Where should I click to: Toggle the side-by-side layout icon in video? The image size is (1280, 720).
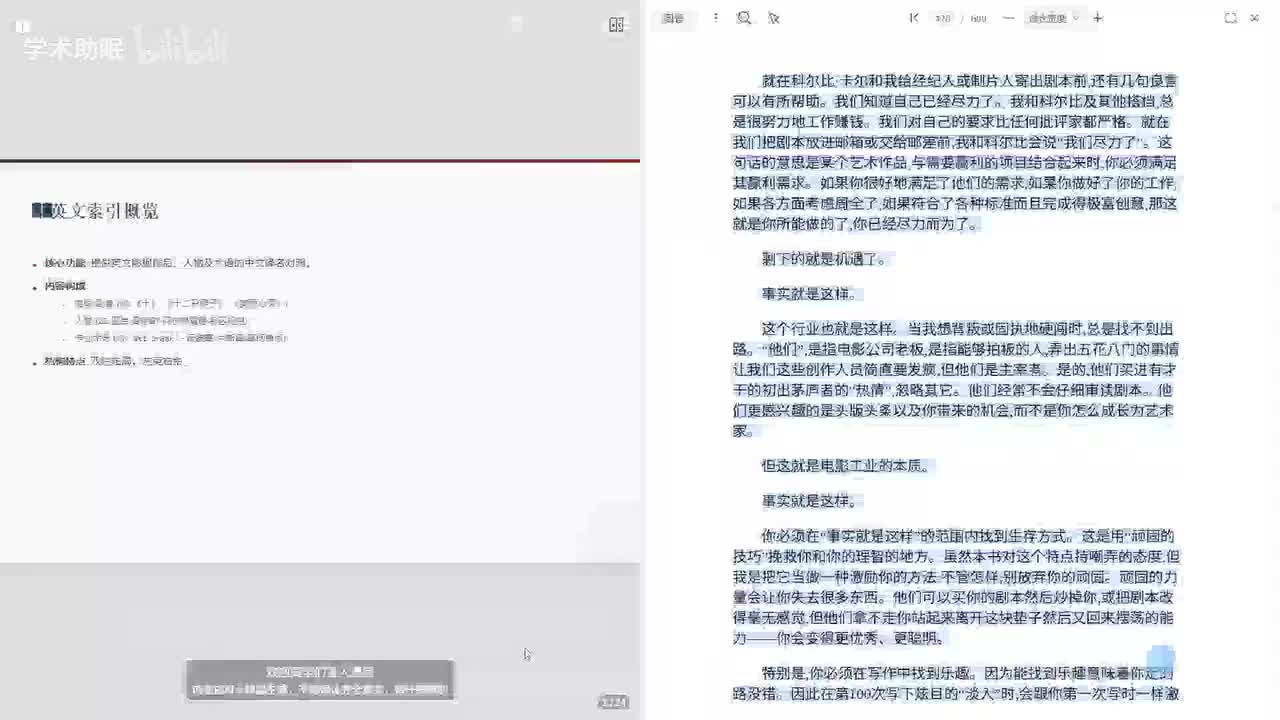[x=616, y=25]
